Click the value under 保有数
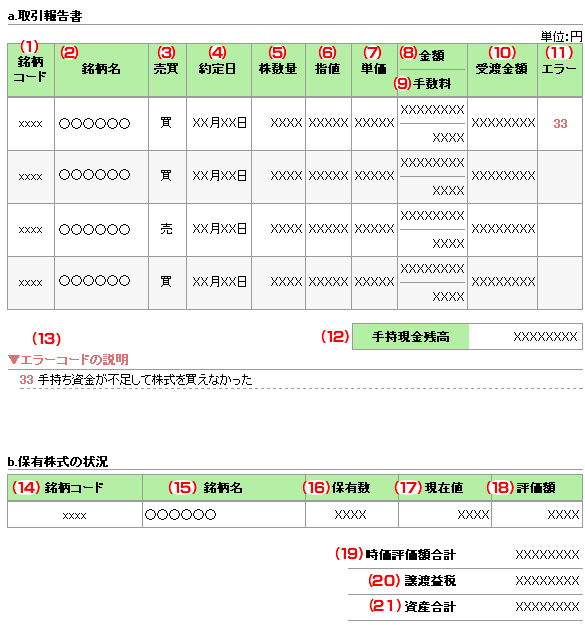Screen dimensions: 585x625 tap(350, 515)
